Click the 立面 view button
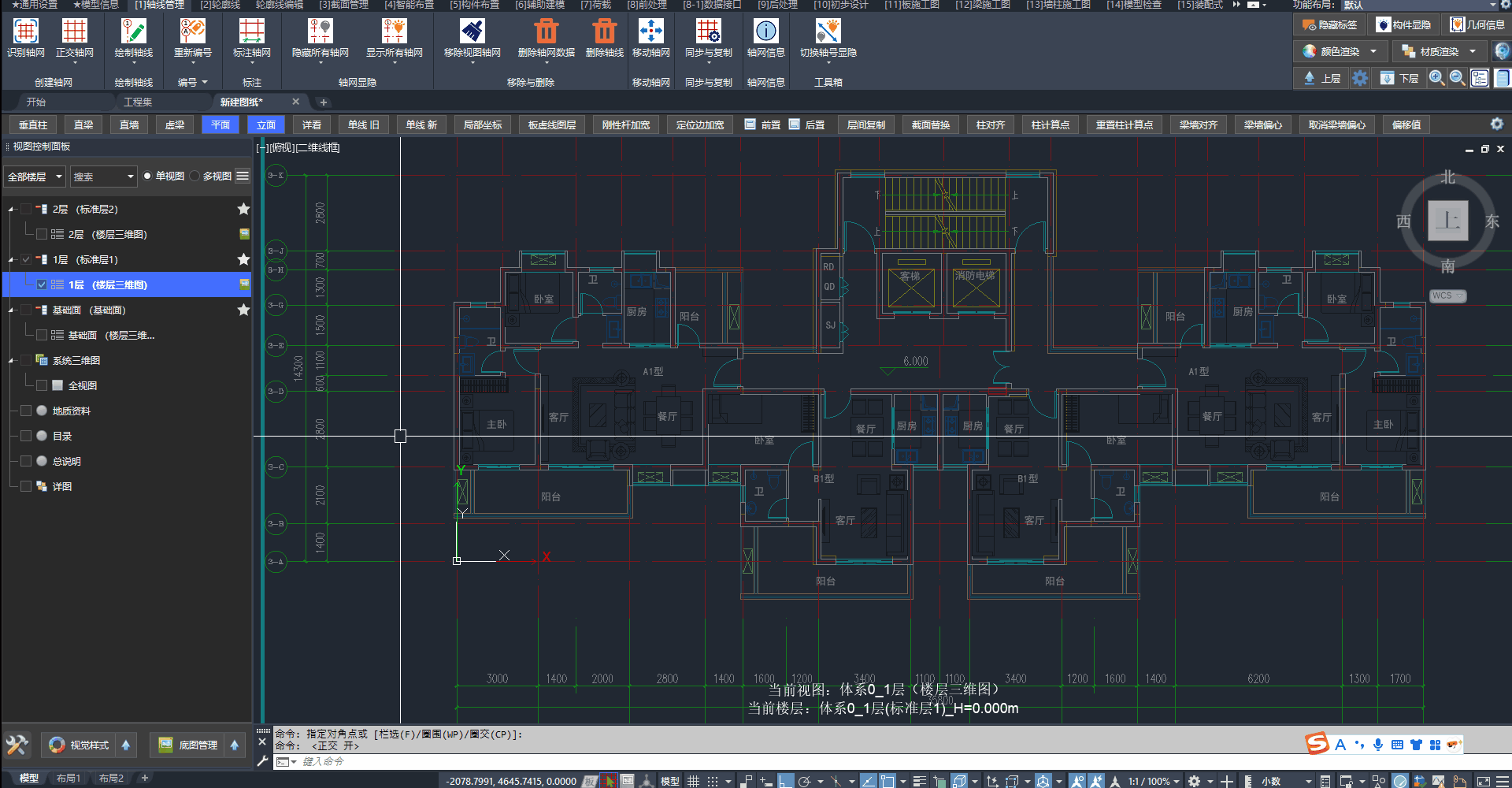 pos(266,125)
